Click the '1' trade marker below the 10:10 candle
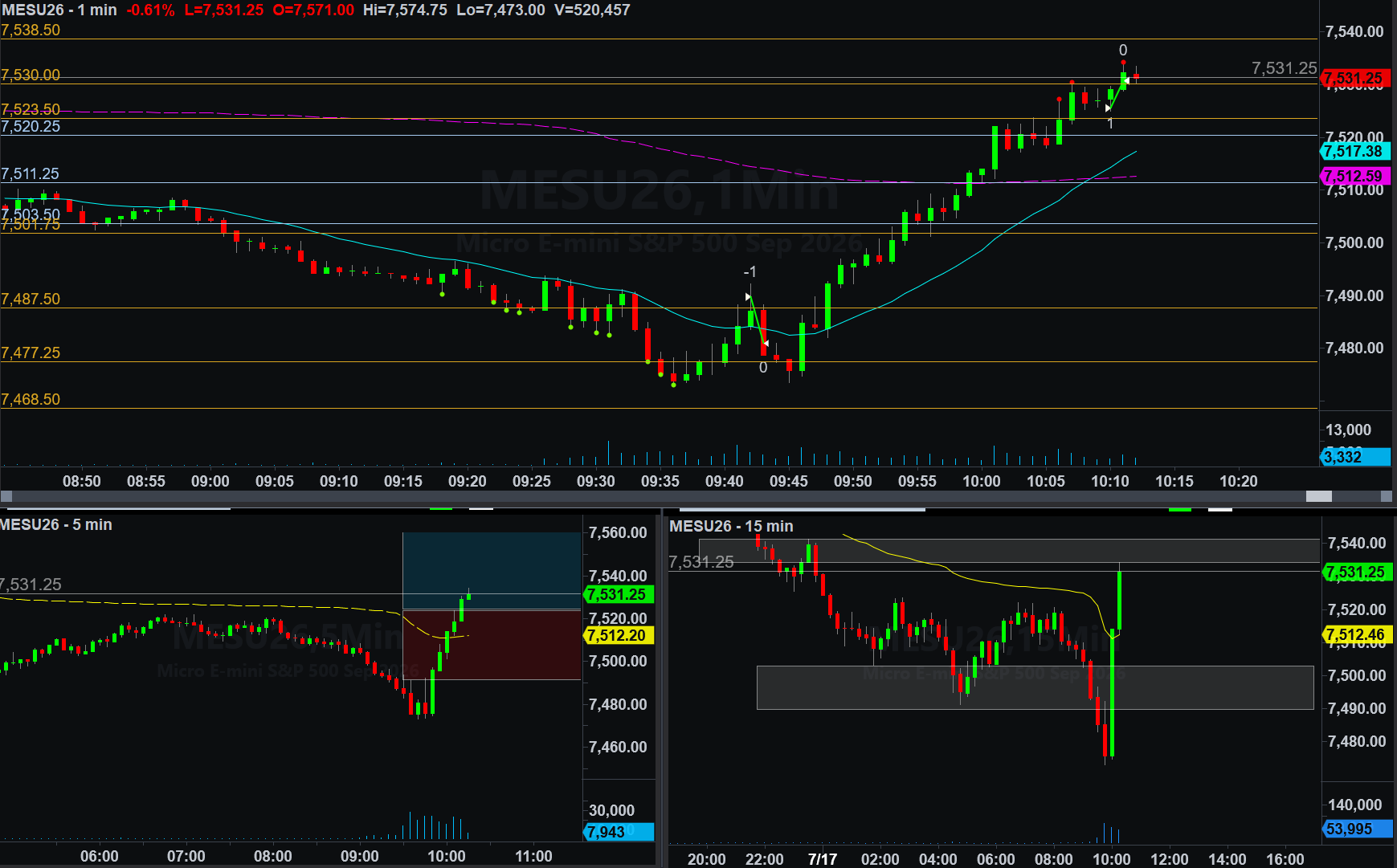This screenshot has width=1397, height=868. [1110, 124]
